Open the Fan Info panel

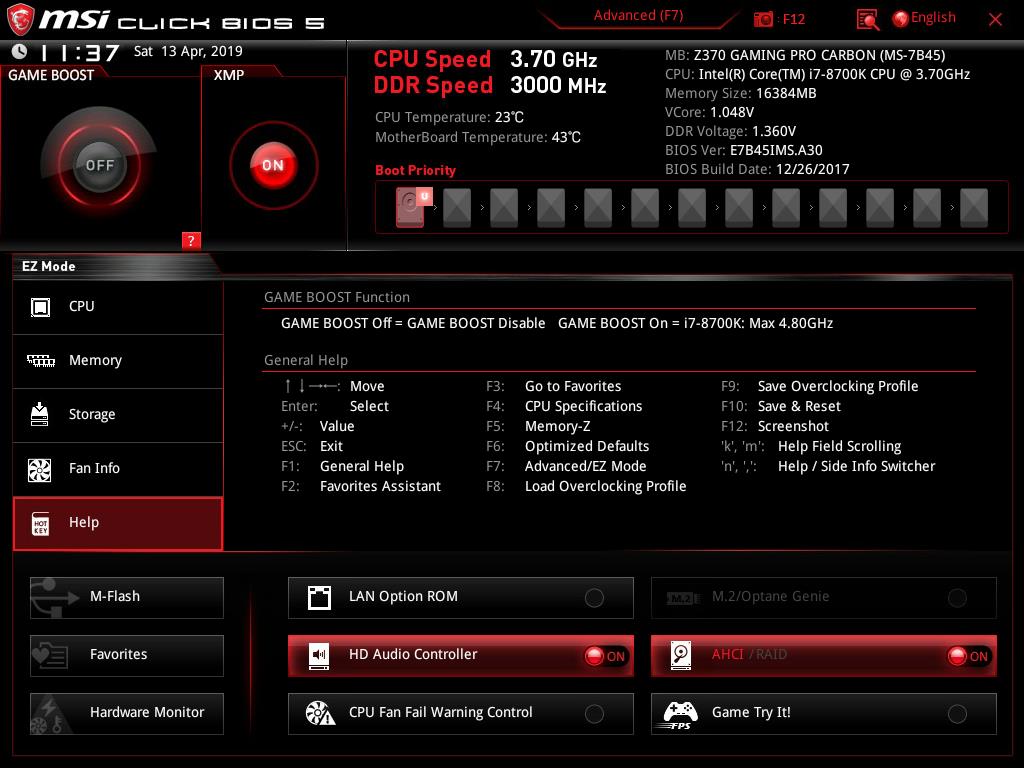click(118, 469)
